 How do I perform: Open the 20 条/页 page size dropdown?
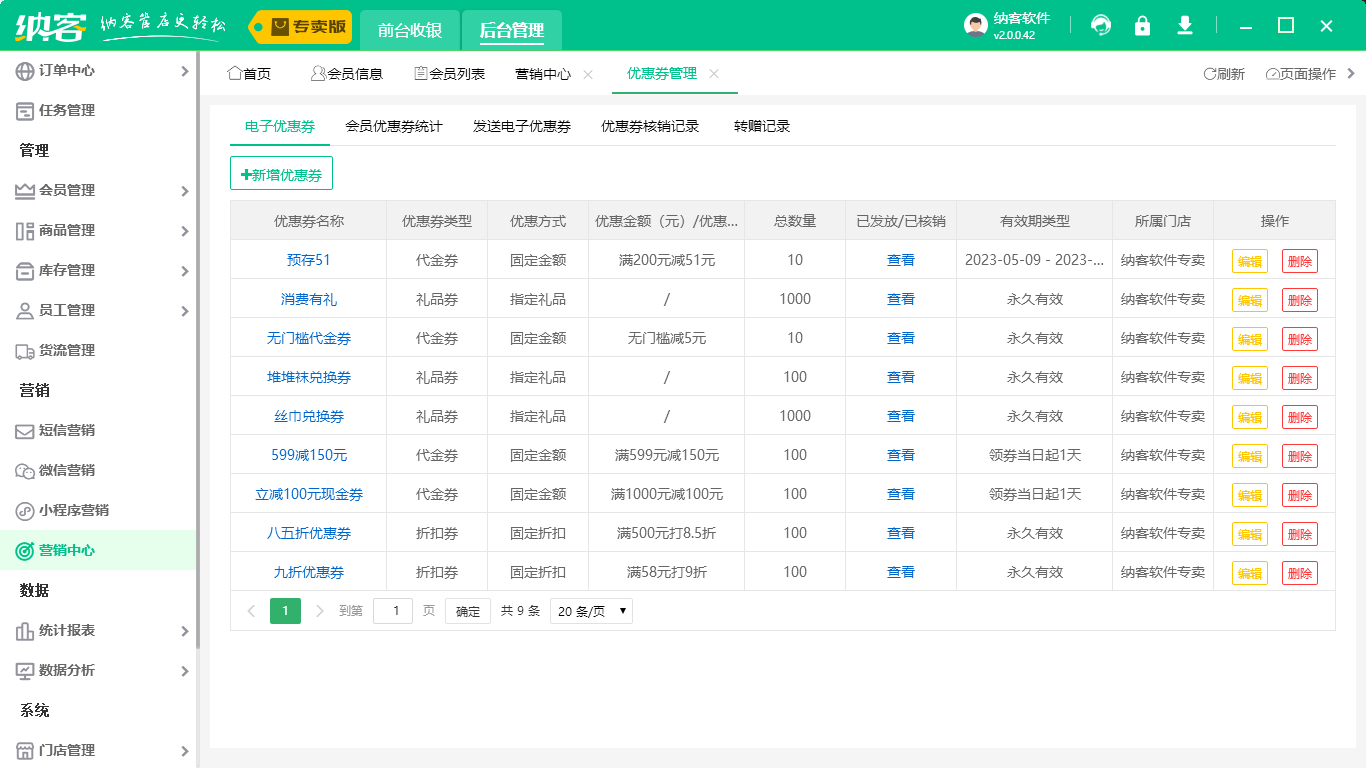pyautogui.click(x=591, y=611)
